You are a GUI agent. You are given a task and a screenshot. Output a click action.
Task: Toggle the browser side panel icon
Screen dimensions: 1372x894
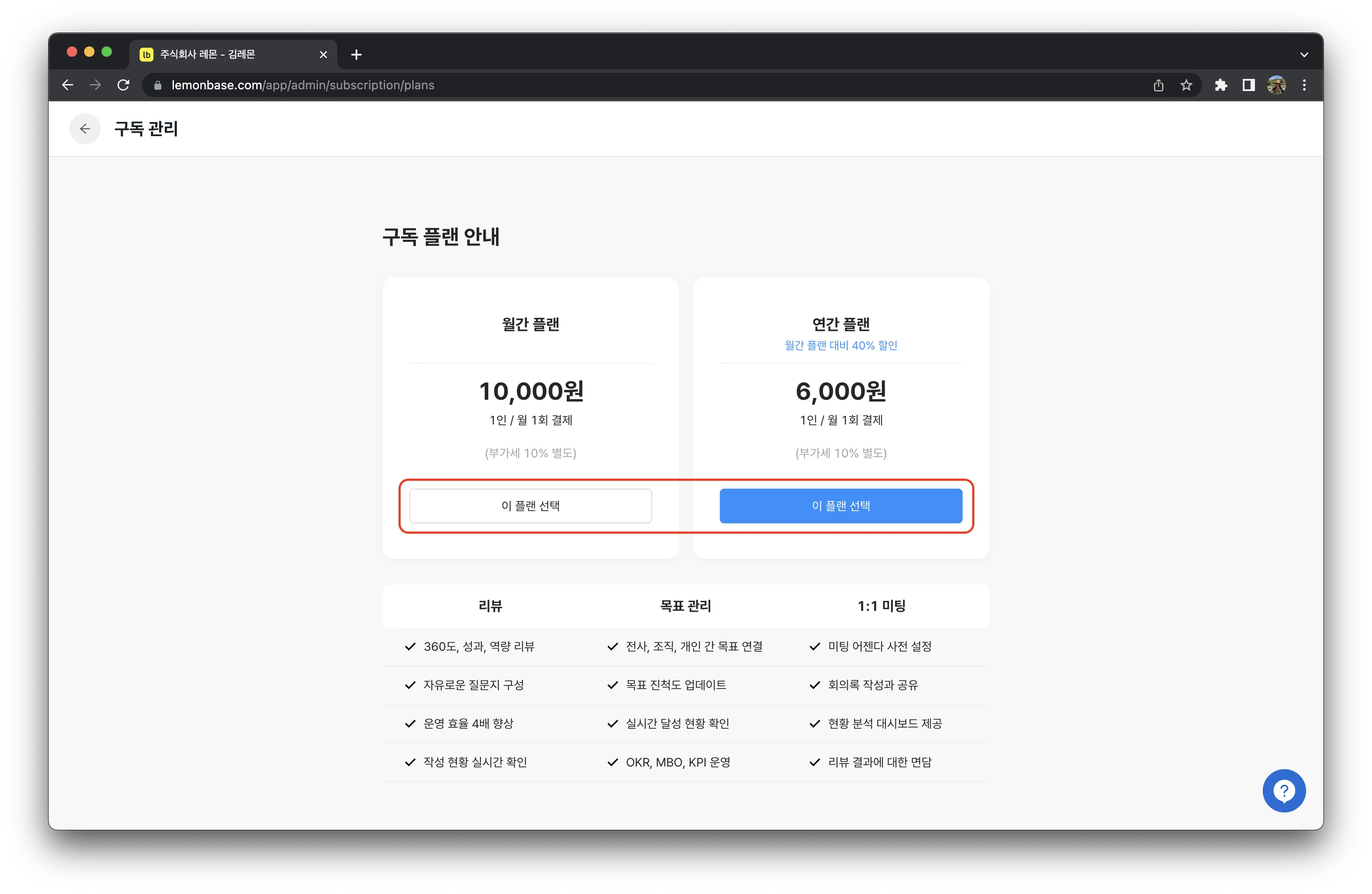[x=1249, y=85]
